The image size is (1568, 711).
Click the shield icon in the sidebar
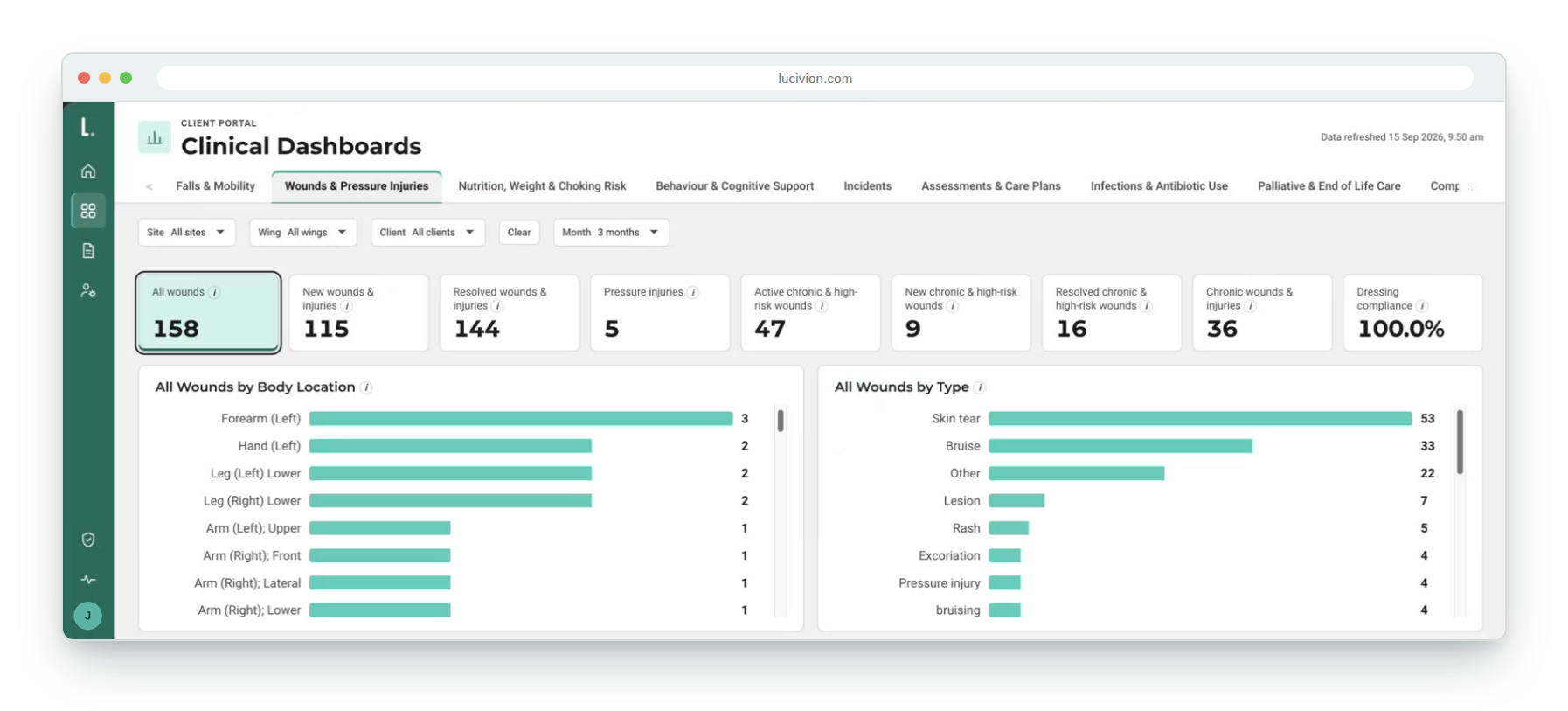88,540
